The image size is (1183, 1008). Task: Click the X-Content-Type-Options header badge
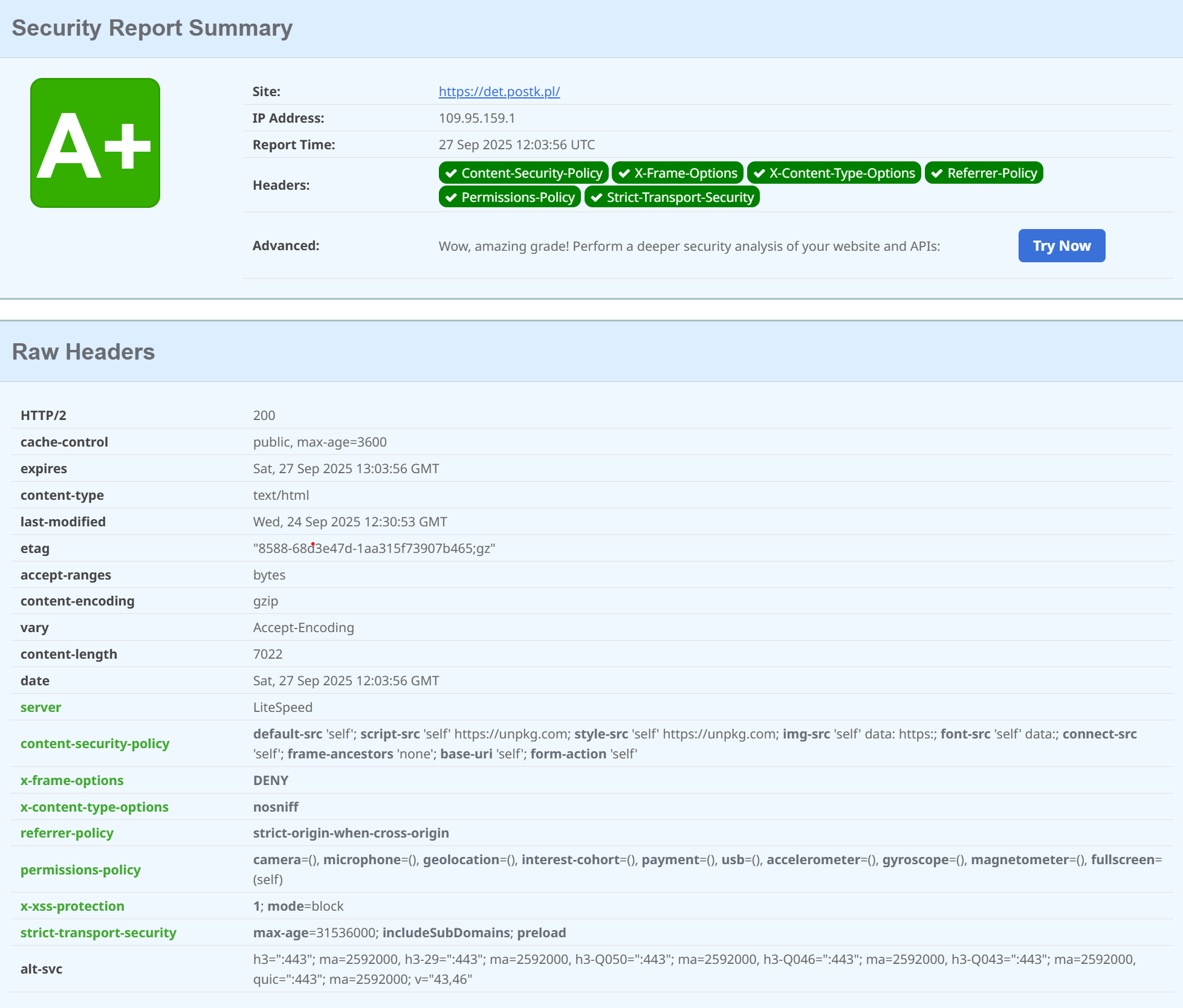point(834,173)
